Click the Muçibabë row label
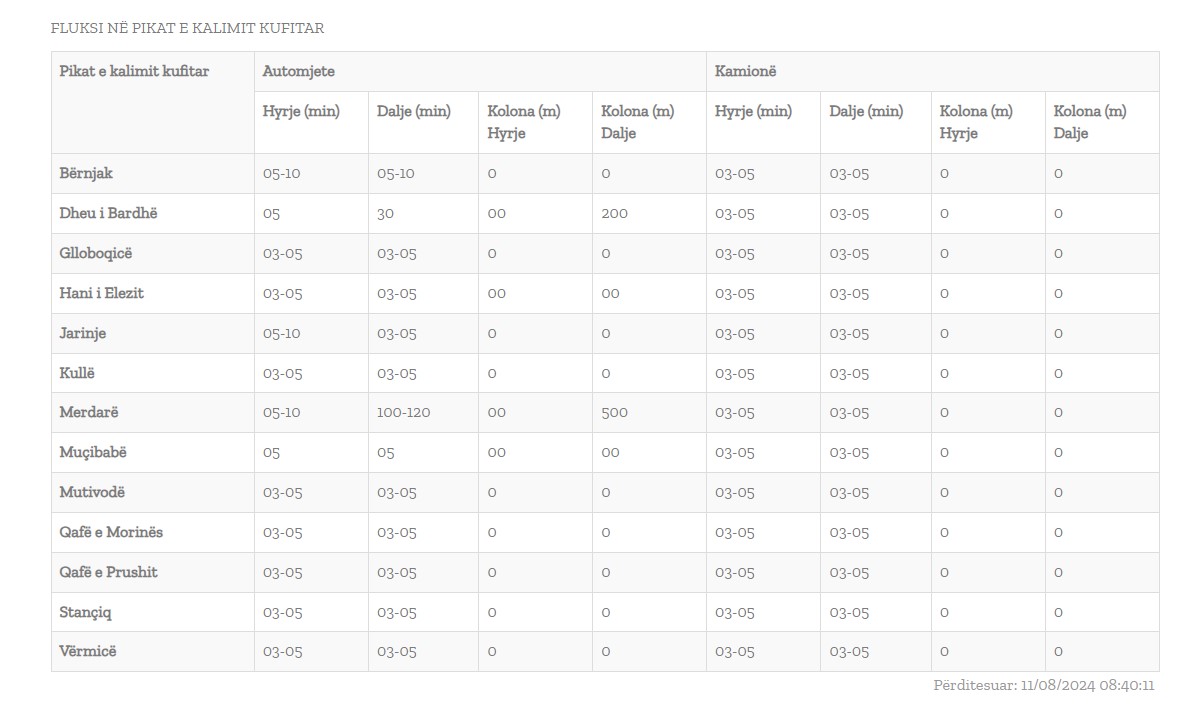The image size is (1187, 714). coord(93,453)
